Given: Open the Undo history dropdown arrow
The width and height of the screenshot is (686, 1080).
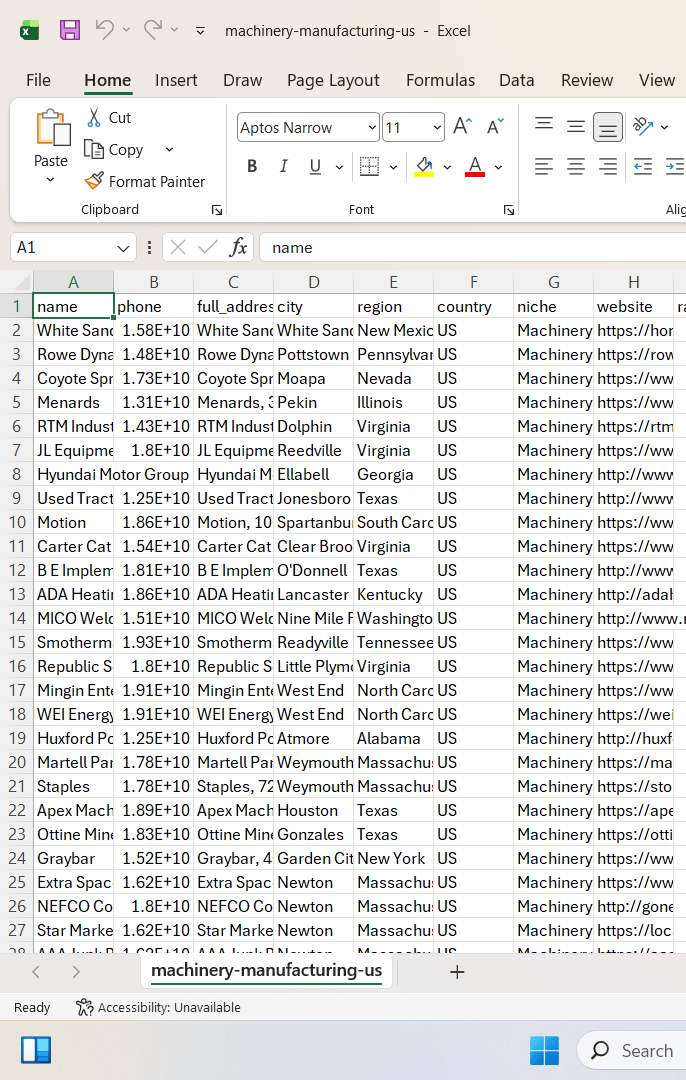Looking at the screenshot, I should coord(126,30).
